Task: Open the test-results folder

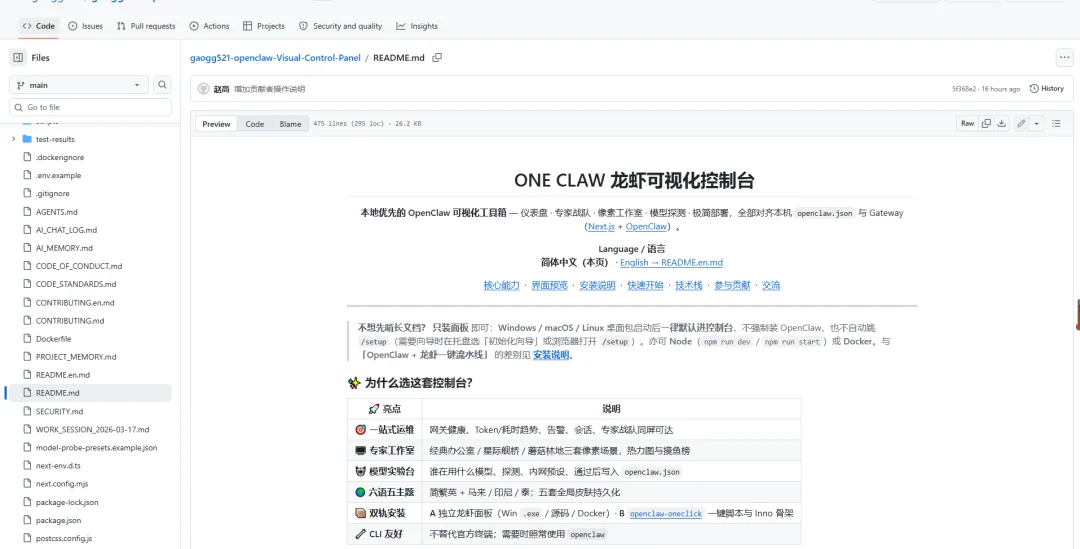Action: coord(55,139)
